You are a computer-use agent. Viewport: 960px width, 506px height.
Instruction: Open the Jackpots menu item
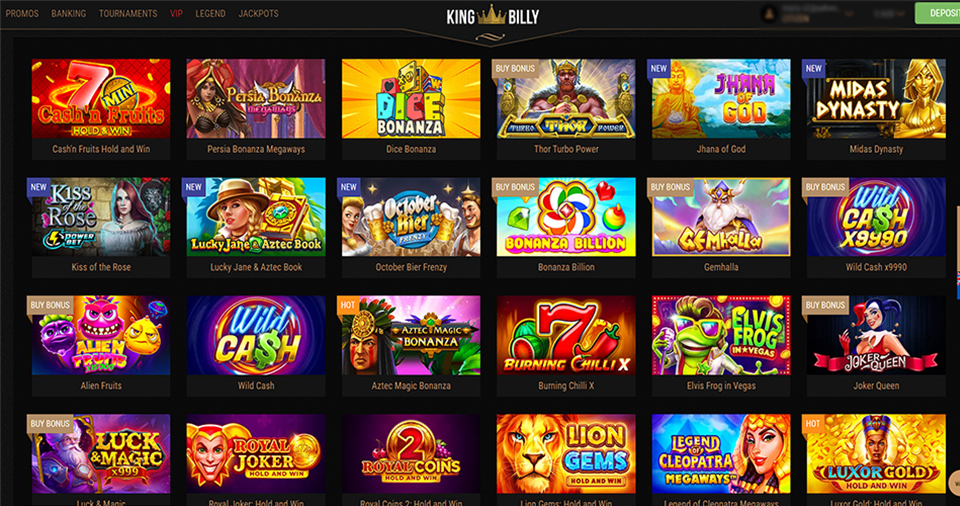click(258, 13)
